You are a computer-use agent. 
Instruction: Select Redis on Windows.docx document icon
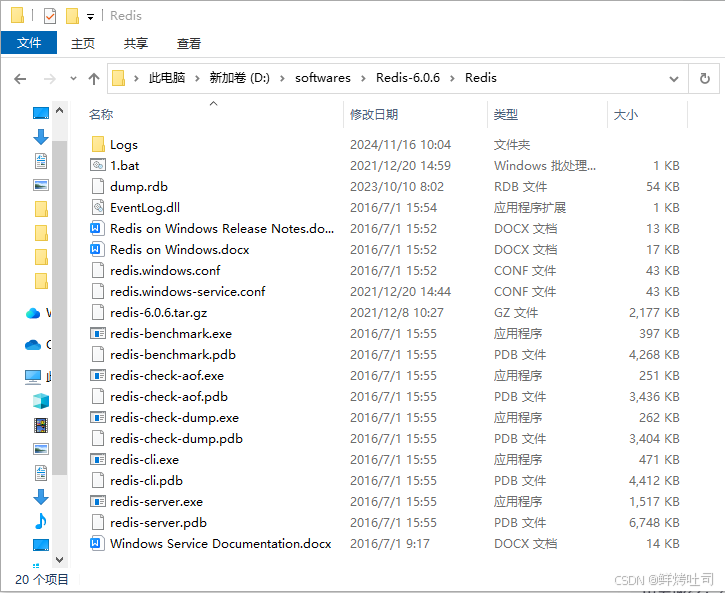click(96, 249)
